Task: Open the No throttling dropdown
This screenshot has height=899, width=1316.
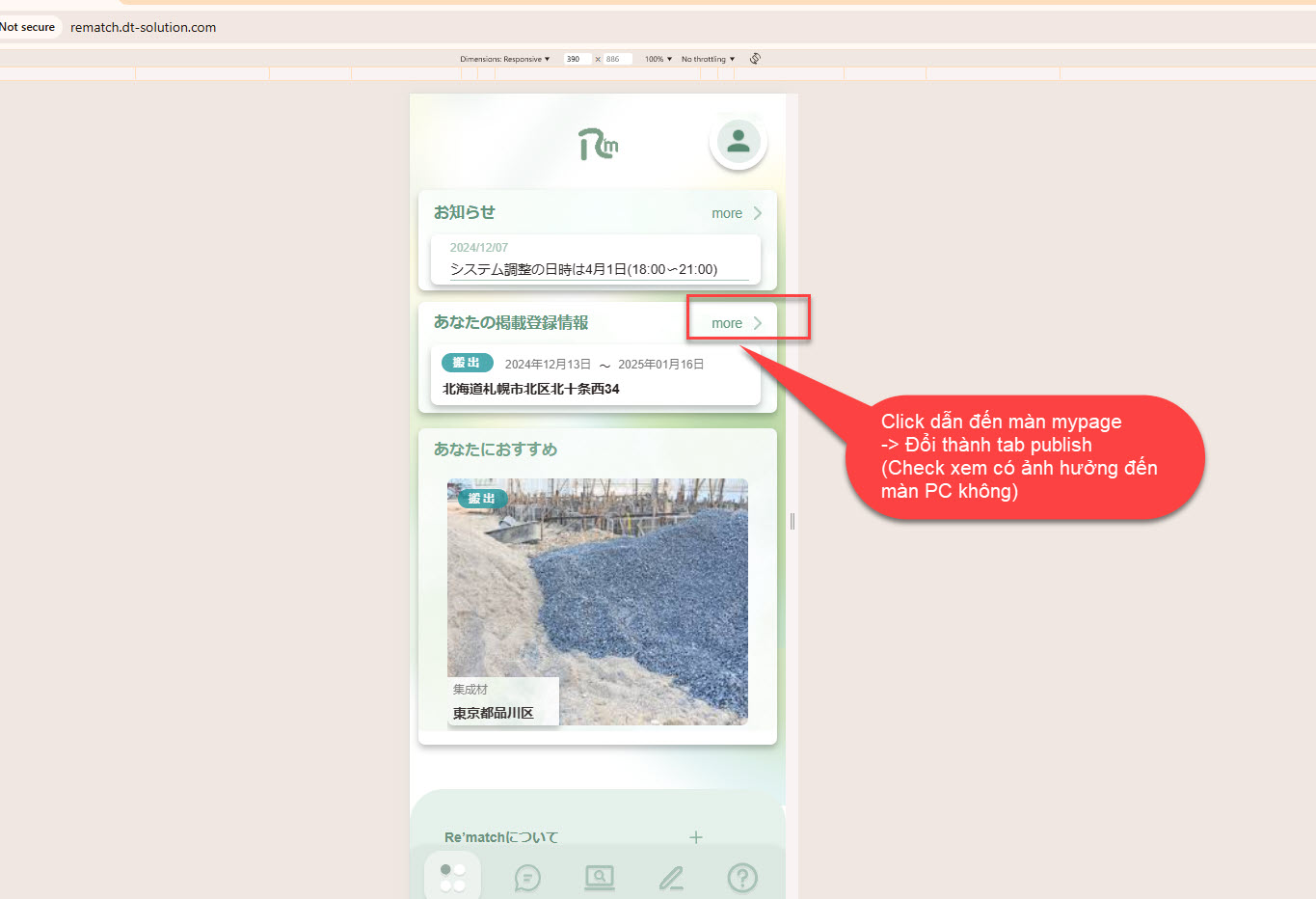Action: pos(708,59)
